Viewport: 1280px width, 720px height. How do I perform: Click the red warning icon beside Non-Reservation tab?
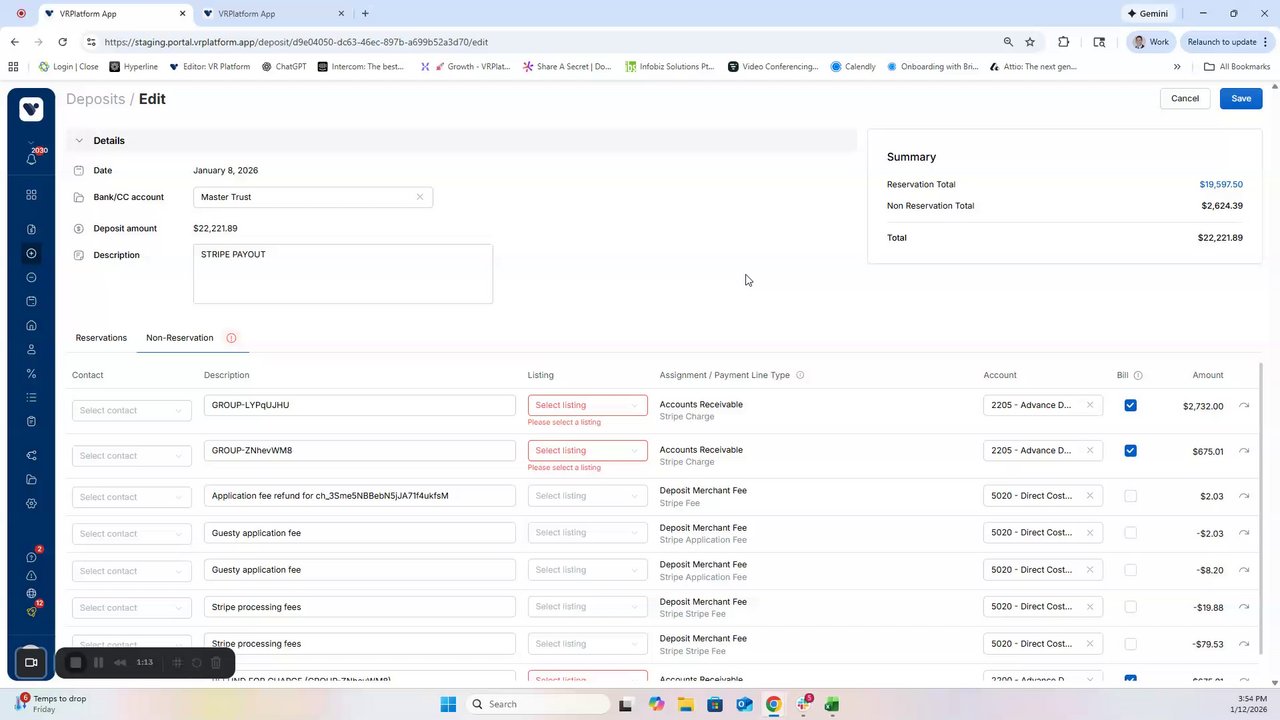click(x=231, y=338)
